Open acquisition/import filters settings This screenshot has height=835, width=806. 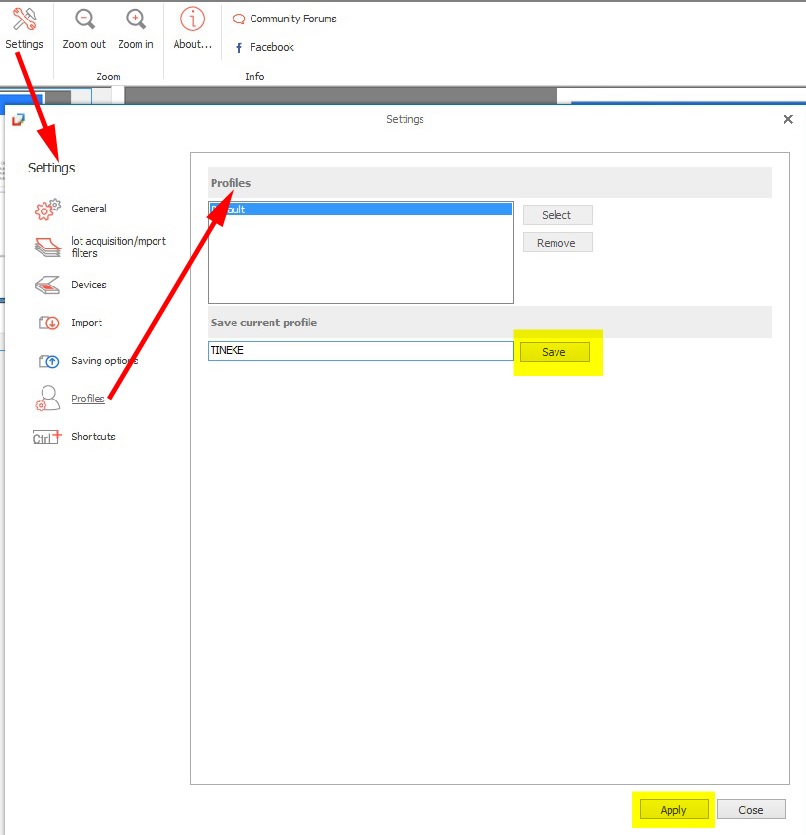118,247
